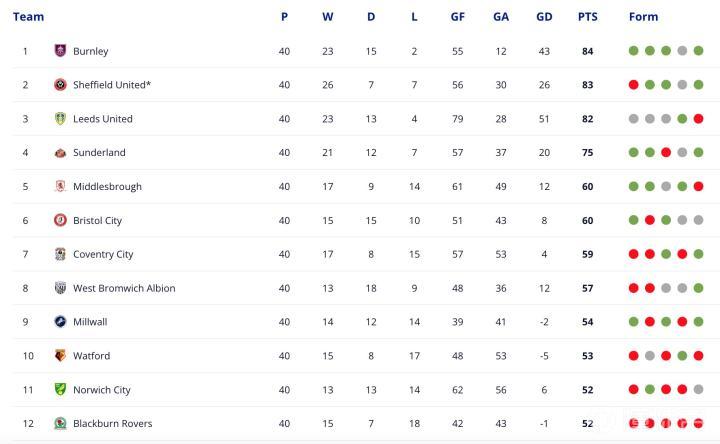Click the Burnley club crest icon
Viewport: 720px width, 444px height.
click(x=60, y=51)
